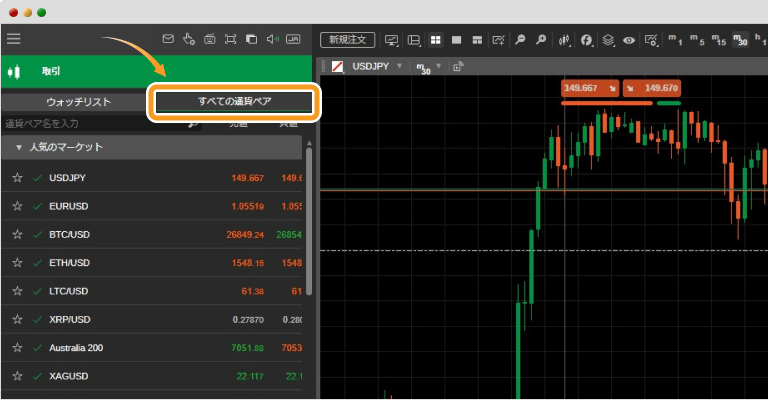The width and height of the screenshot is (768, 400).
Task: Click the buy button 149.670 on chart
Action: [652, 88]
